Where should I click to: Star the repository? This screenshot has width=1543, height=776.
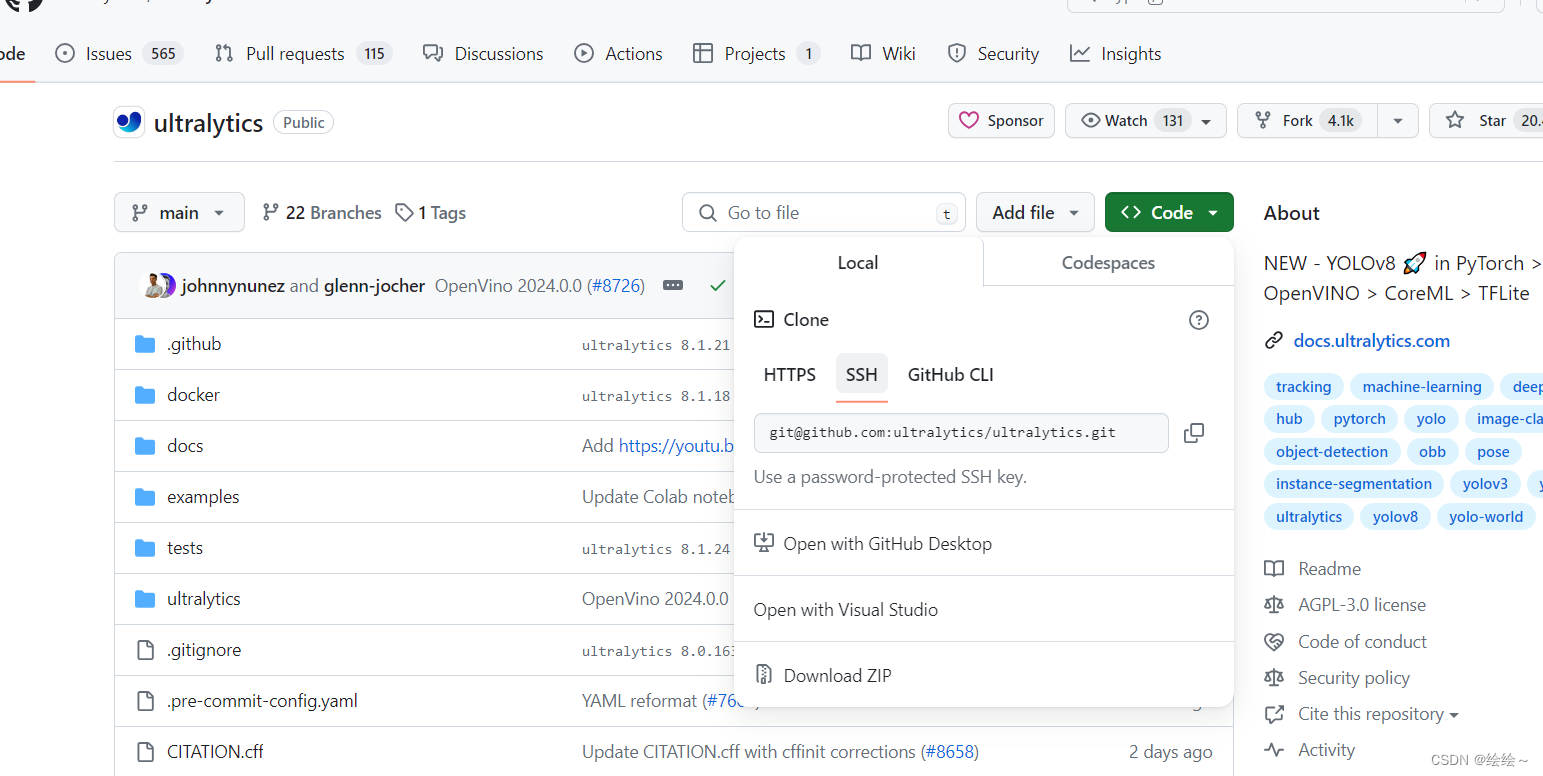1486,121
